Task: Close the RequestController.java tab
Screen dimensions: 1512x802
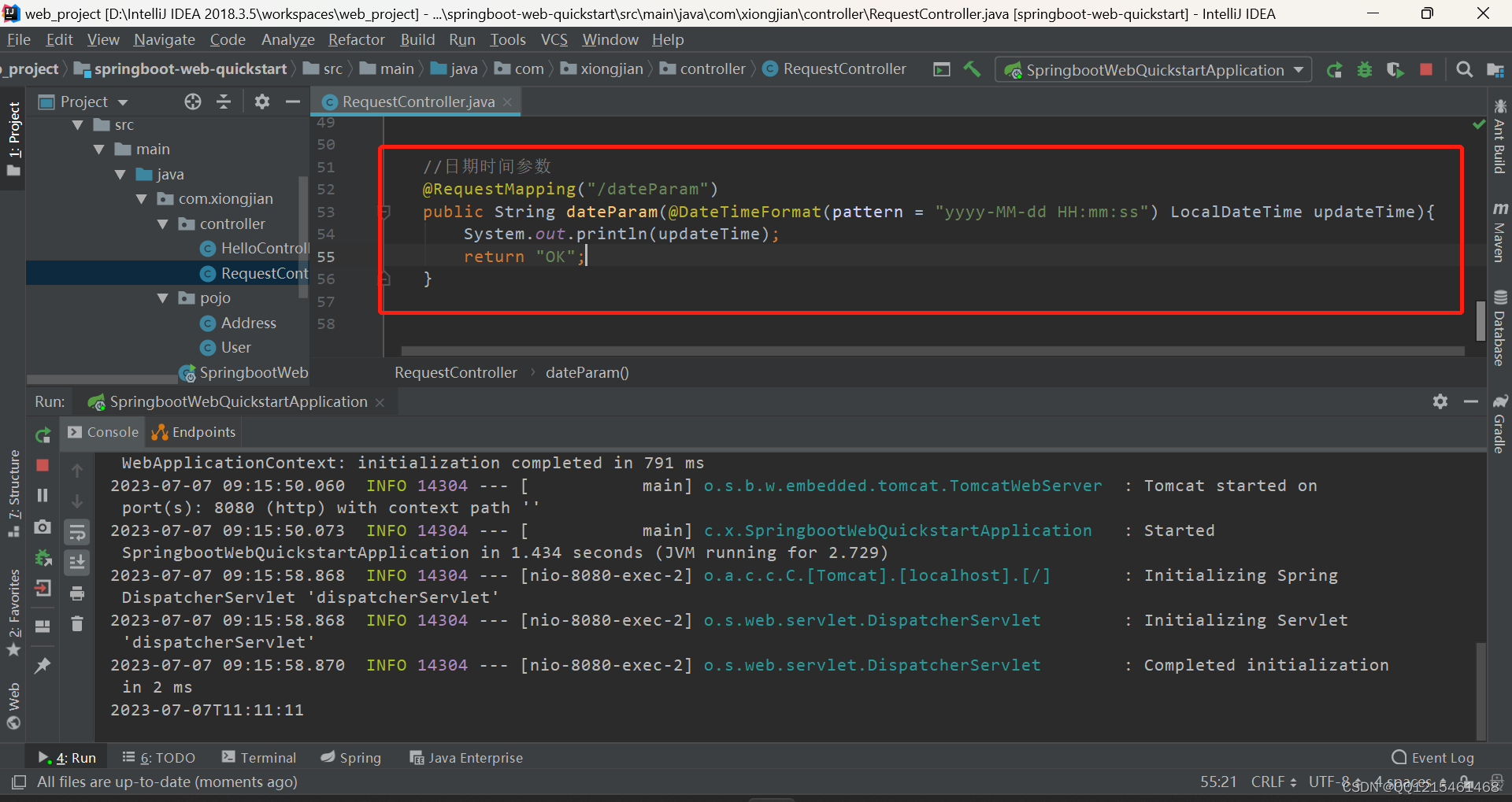Action: click(x=507, y=102)
